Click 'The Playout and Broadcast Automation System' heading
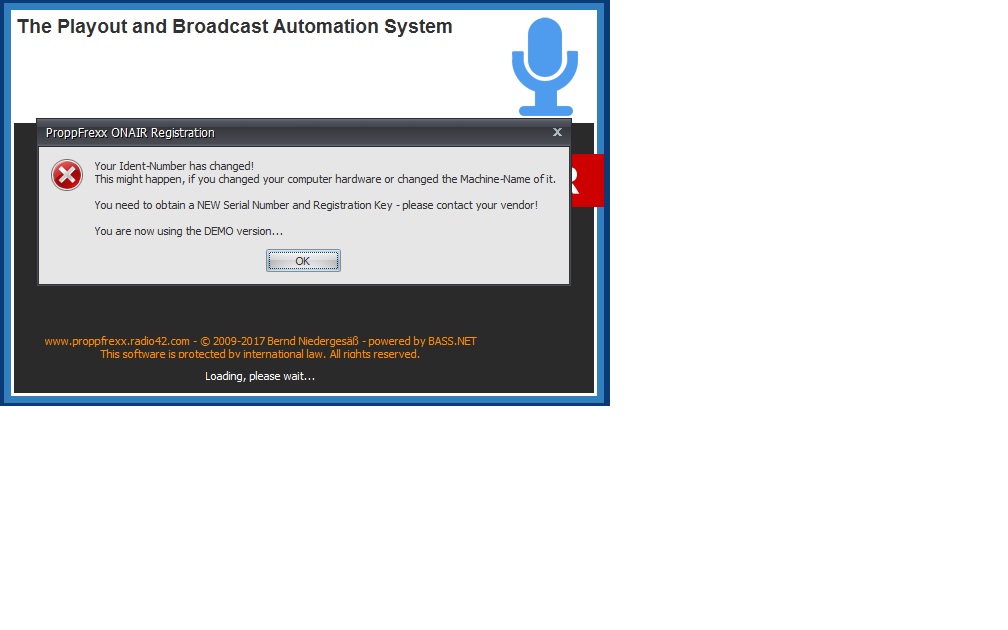 coord(235,26)
